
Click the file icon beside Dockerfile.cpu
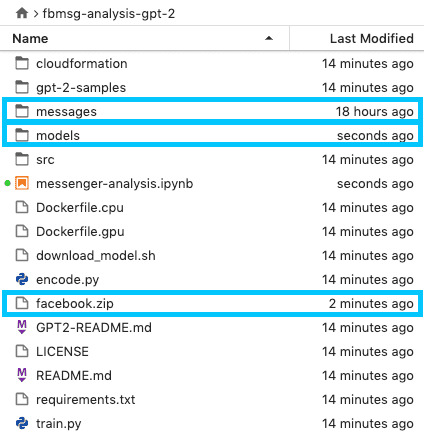pos(22,207)
